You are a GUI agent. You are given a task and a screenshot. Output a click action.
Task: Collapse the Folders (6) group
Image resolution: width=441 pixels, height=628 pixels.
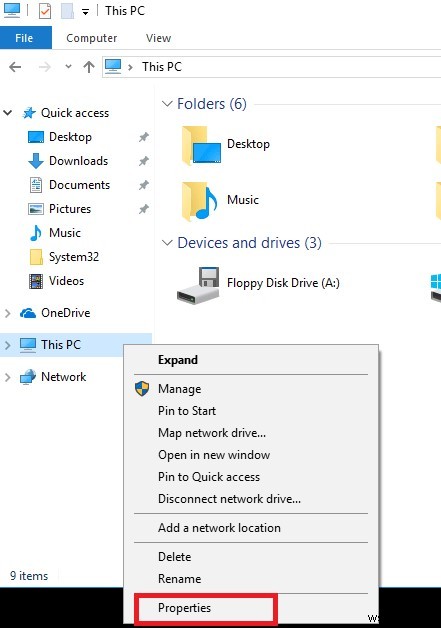(x=167, y=104)
